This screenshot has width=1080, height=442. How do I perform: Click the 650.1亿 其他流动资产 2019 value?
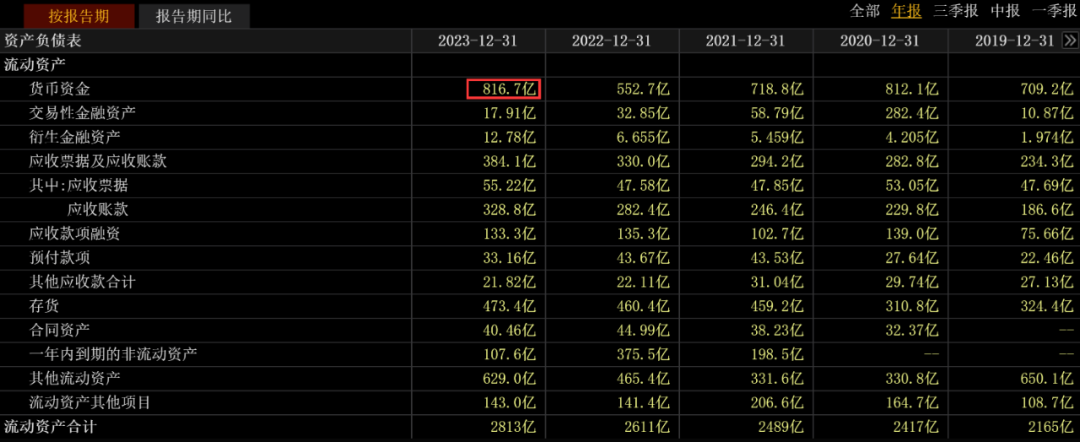(x=1046, y=379)
